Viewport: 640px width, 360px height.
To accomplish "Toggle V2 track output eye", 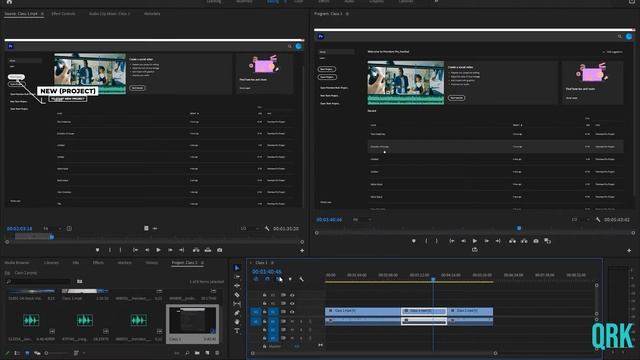I will [x=292, y=303].
